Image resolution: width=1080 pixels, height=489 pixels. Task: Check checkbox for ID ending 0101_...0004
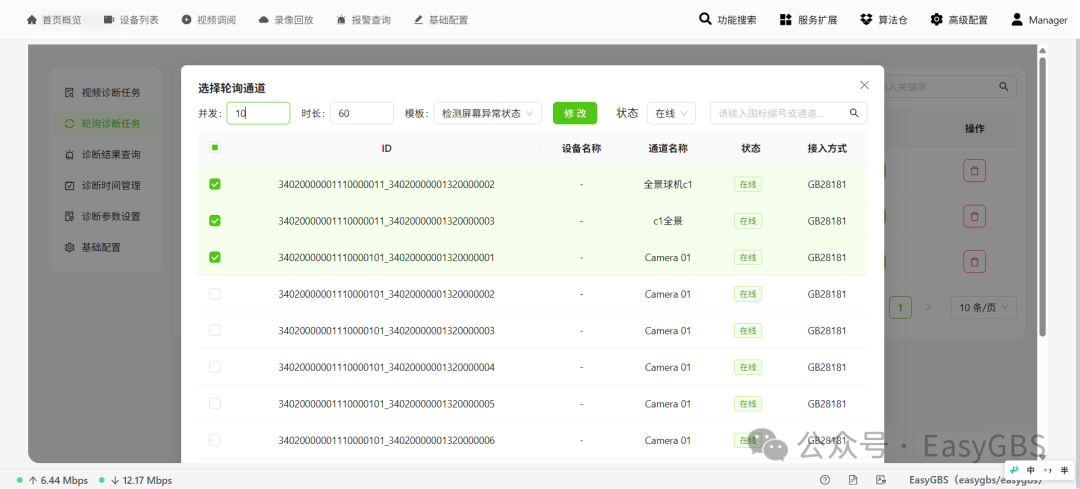coord(215,366)
